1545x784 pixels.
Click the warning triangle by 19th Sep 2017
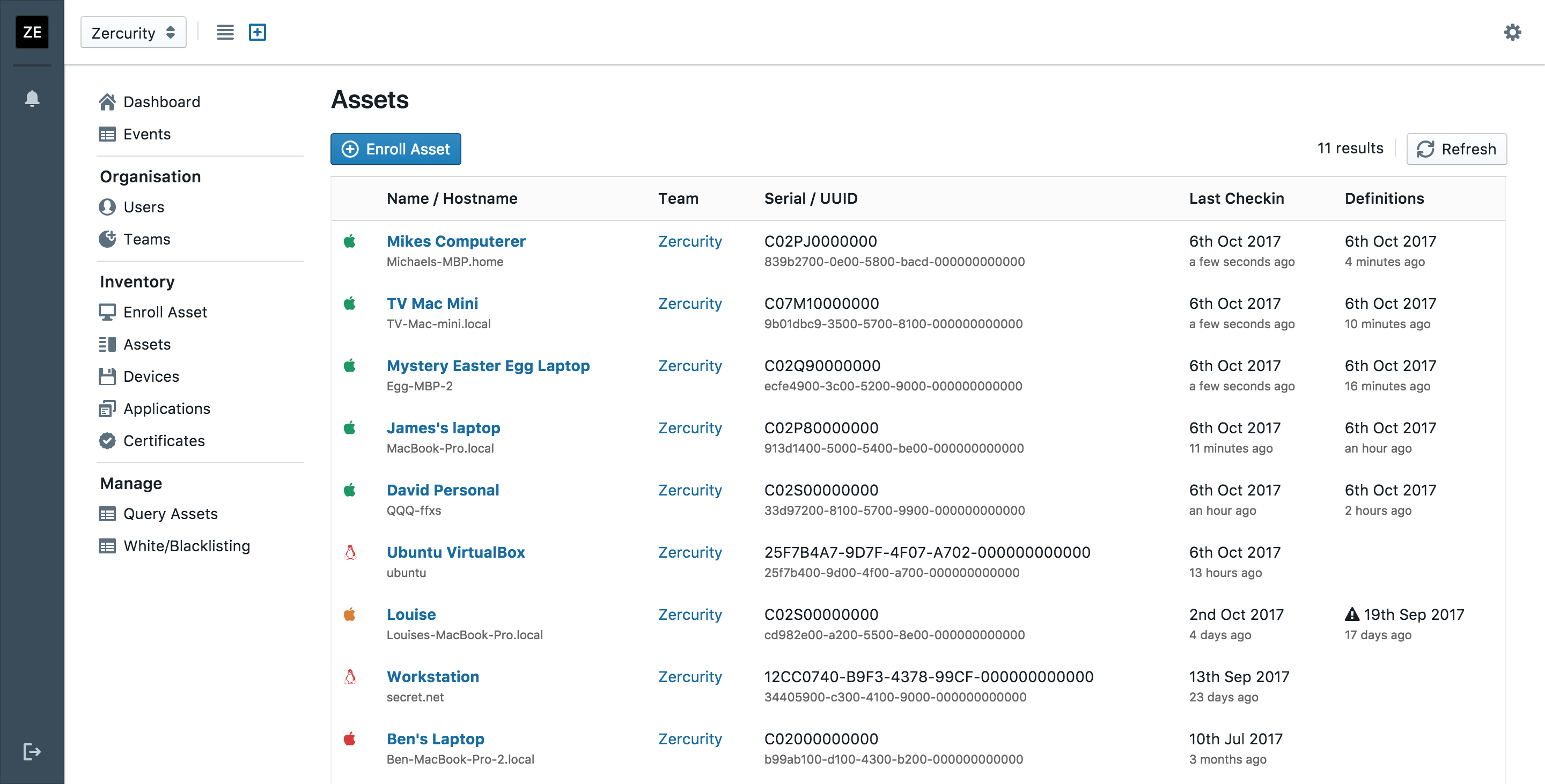(x=1352, y=615)
